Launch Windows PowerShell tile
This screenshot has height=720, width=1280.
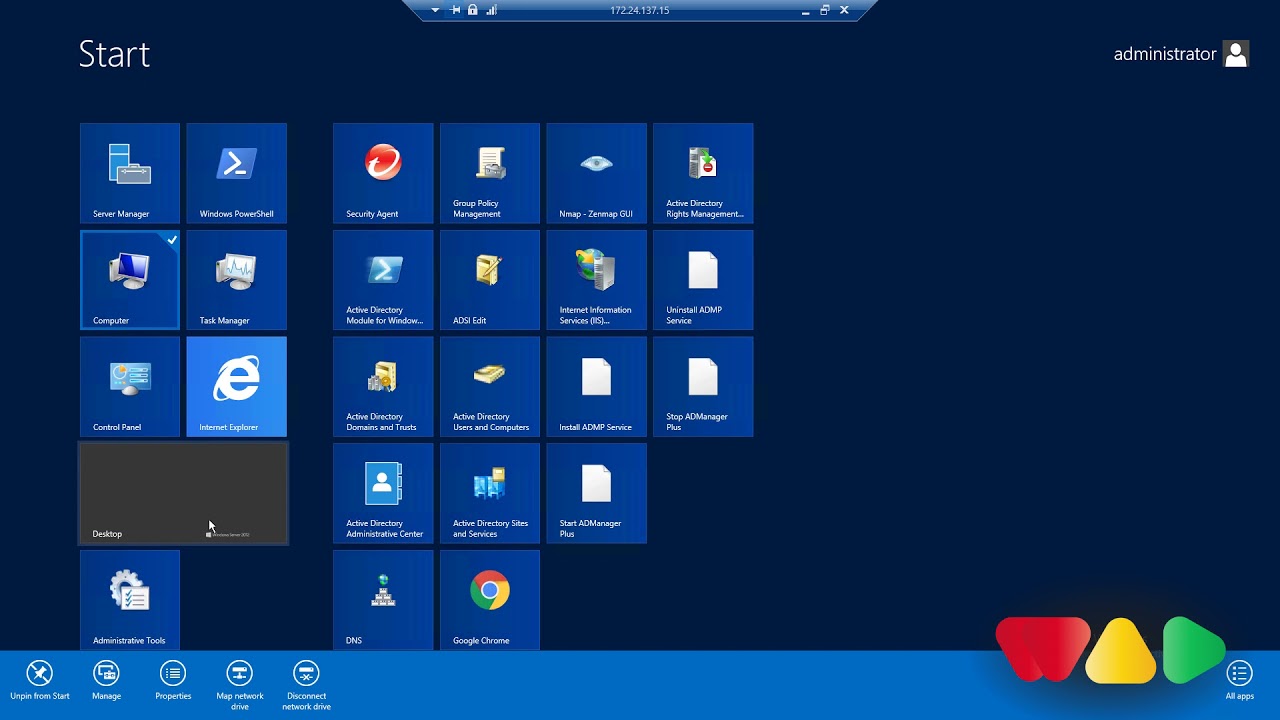tap(237, 173)
